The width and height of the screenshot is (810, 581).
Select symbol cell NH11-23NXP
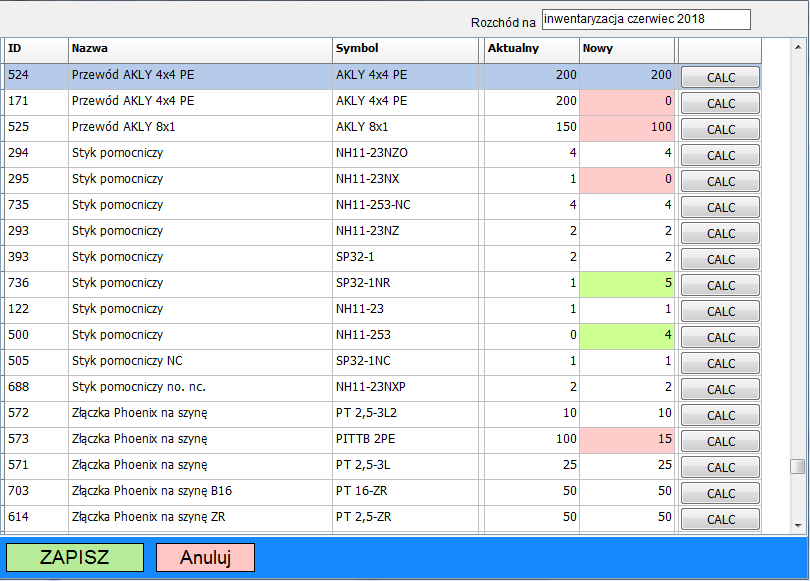click(x=406, y=389)
